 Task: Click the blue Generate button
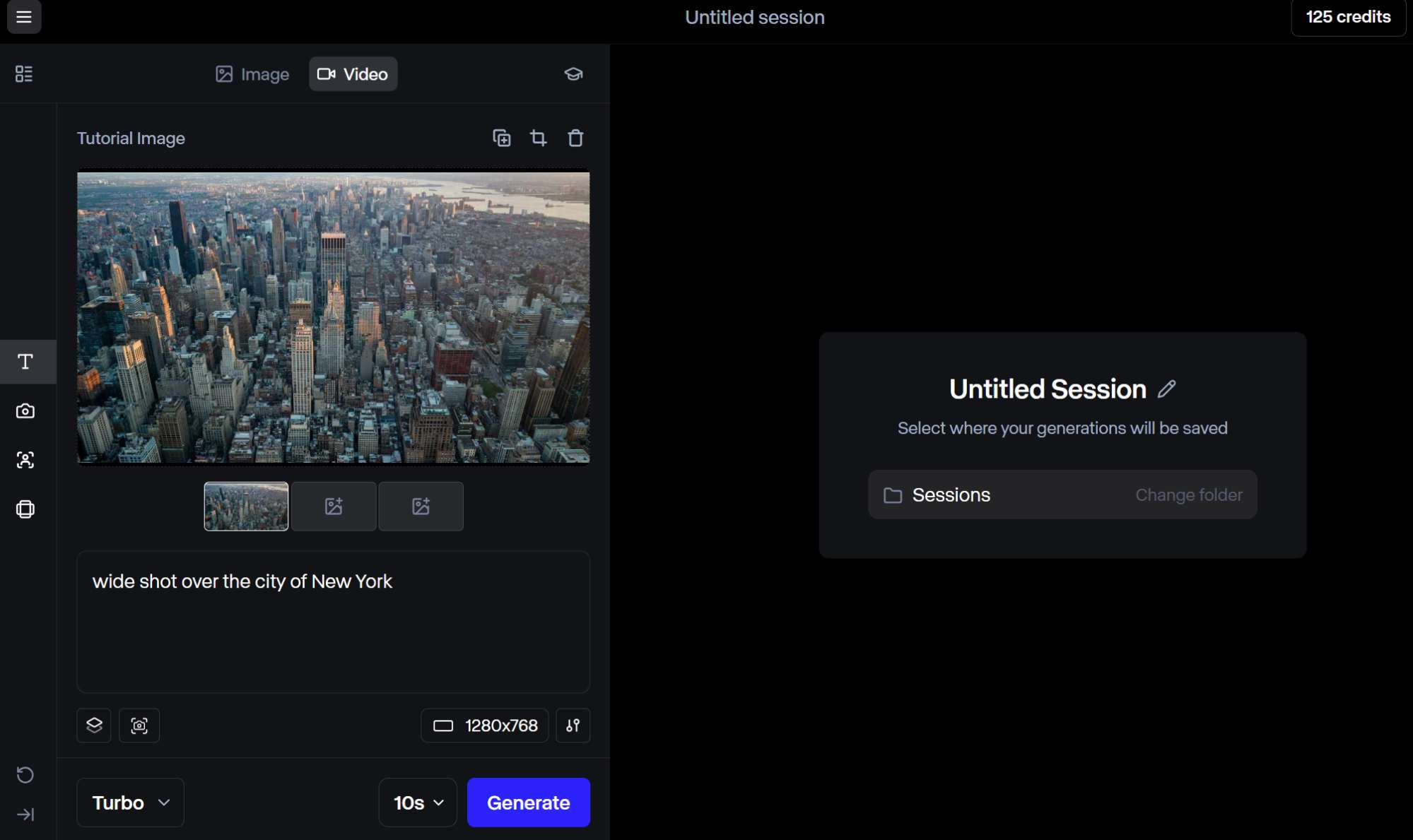[528, 803]
